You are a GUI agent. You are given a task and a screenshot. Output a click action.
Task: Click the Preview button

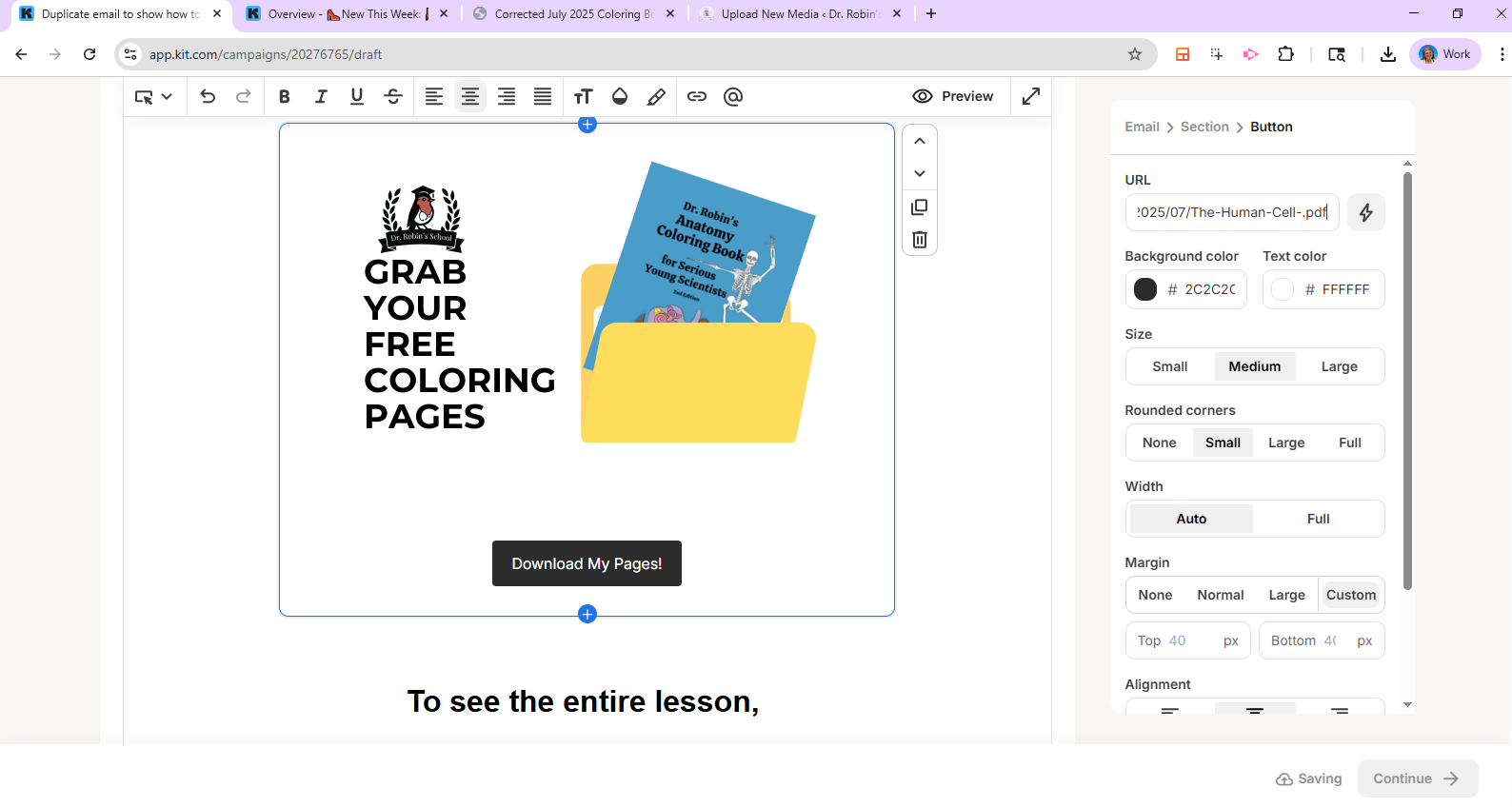click(953, 96)
